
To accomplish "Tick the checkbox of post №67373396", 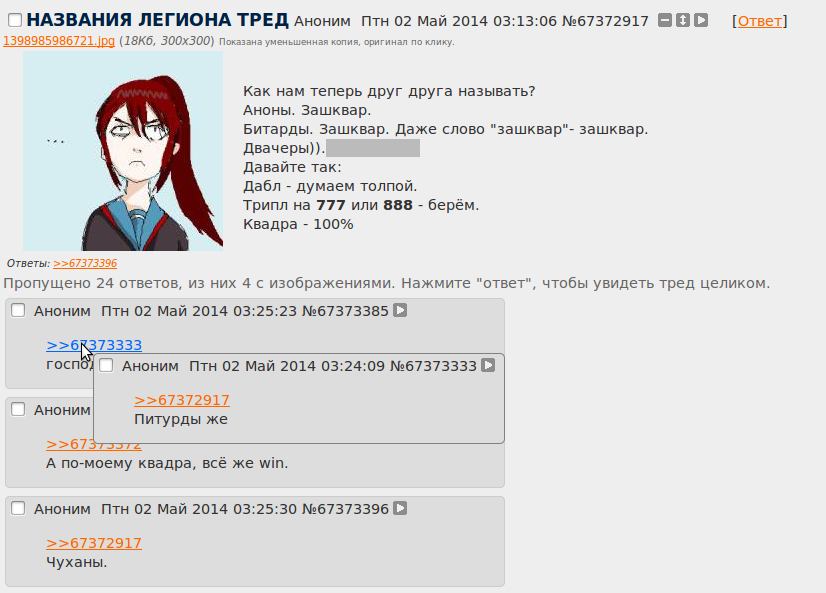I will pyautogui.click(x=18, y=508).
